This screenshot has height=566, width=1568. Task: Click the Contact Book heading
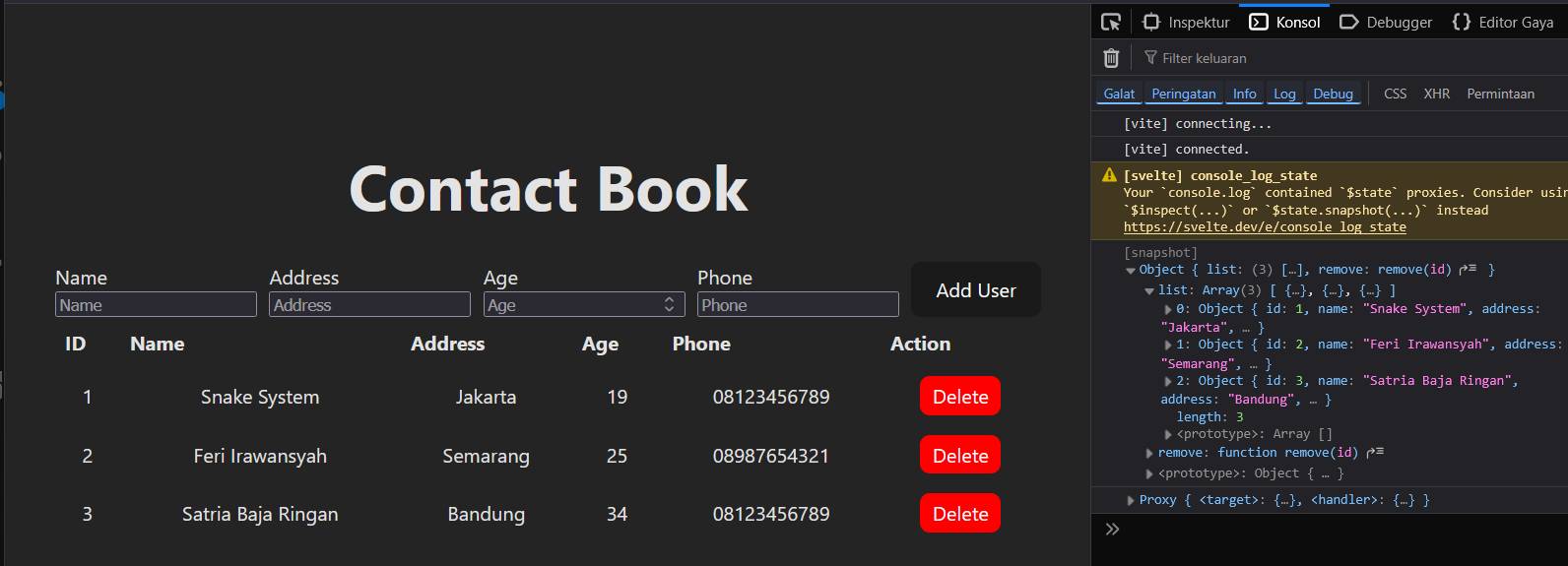[x=549, y=188]
